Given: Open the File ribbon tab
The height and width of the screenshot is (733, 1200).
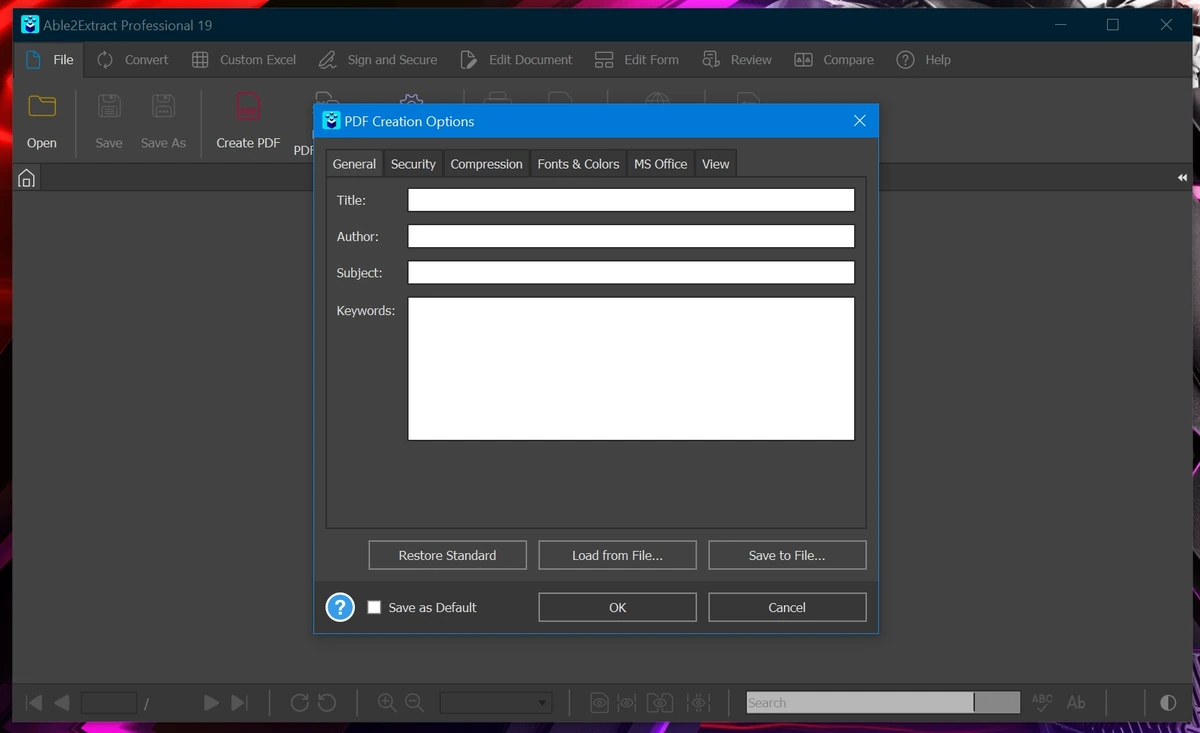Looking at the screenshot, I should click(x=50, y=60).
